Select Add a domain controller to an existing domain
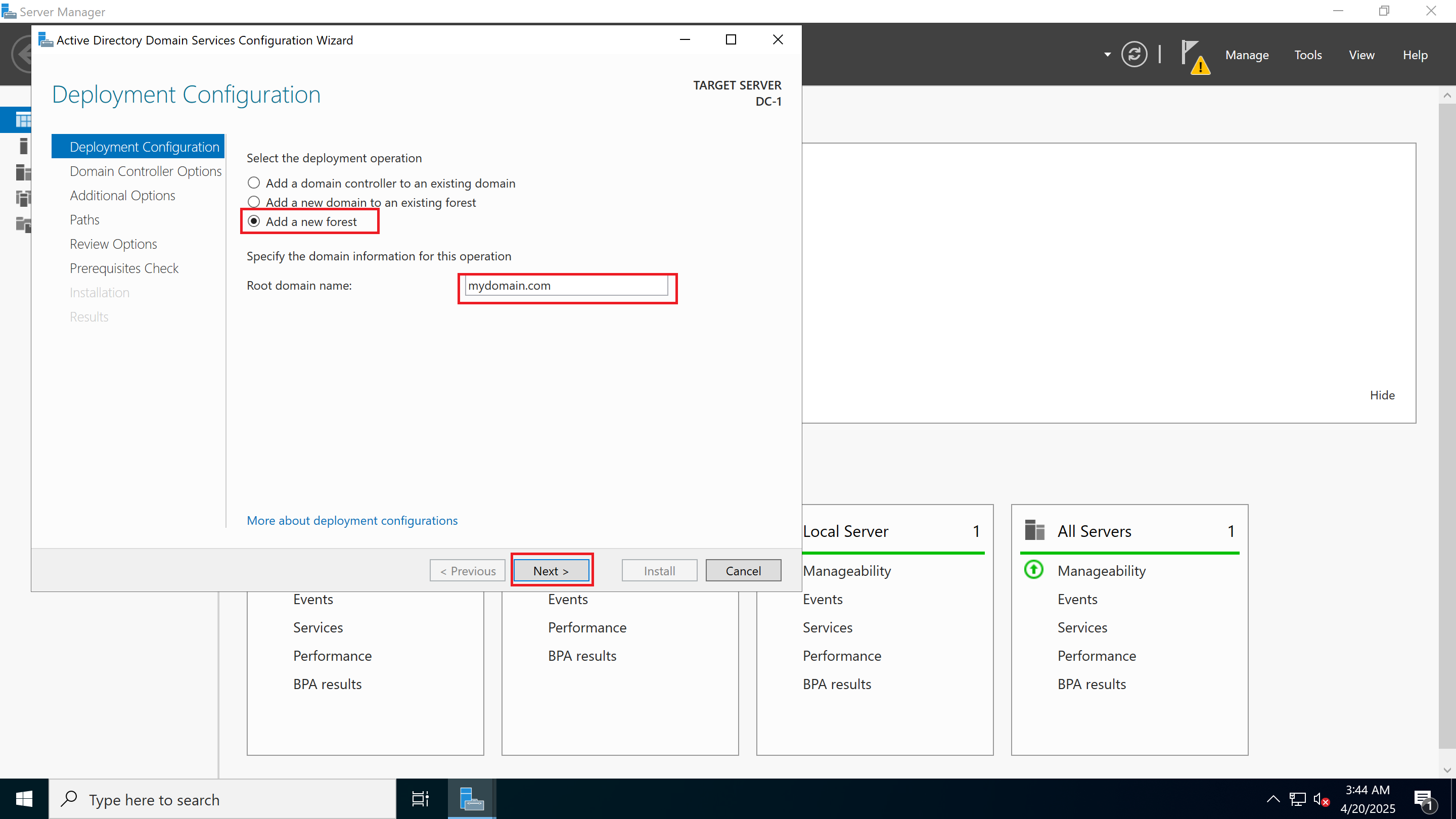The height and width of the screenshot is (819, 1456). point(382,183)
